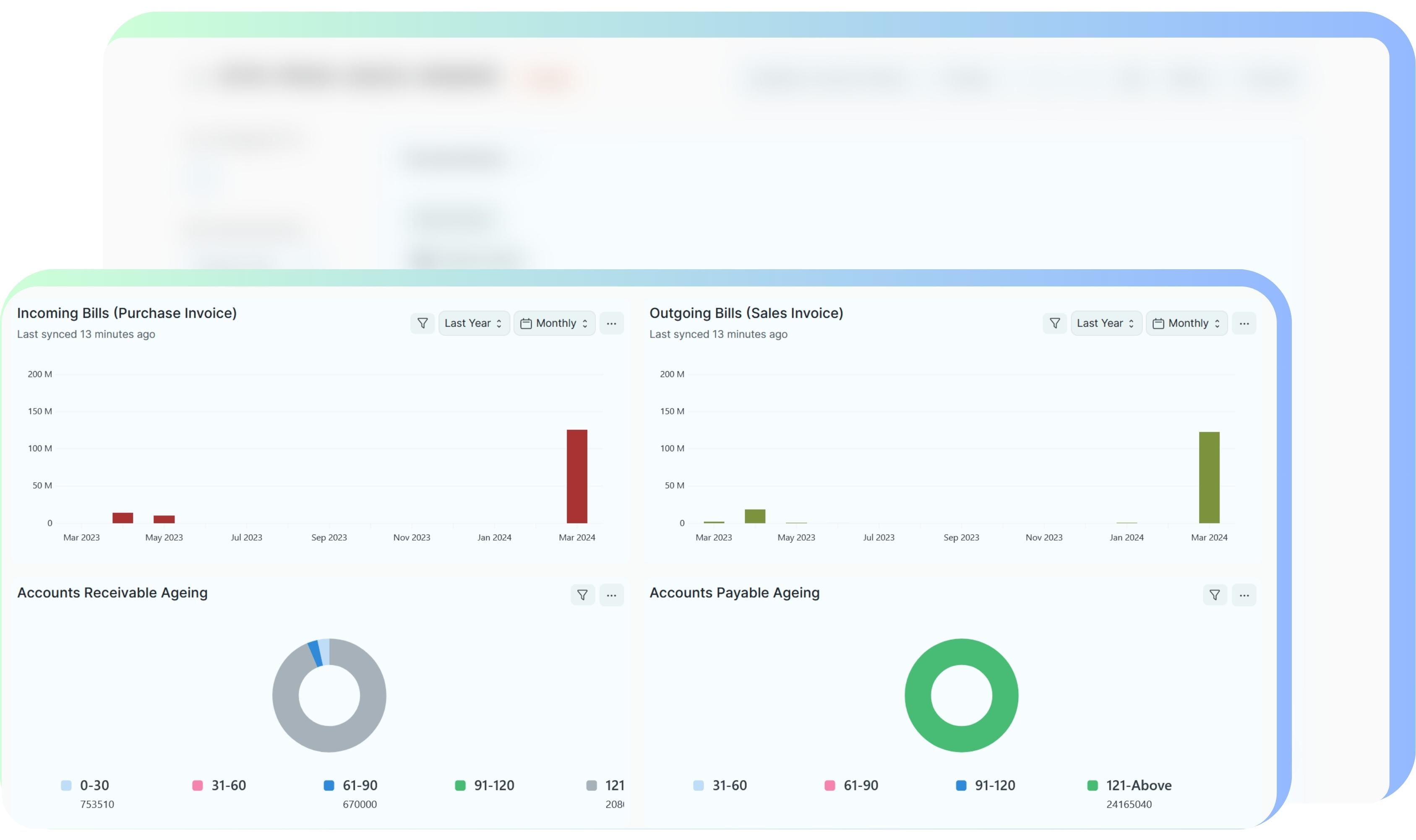This screenshot has height=840, width=1416.
Task: Open the ellipsis menu on Outgoing Bills chart
Action: tap(1244, 323)
